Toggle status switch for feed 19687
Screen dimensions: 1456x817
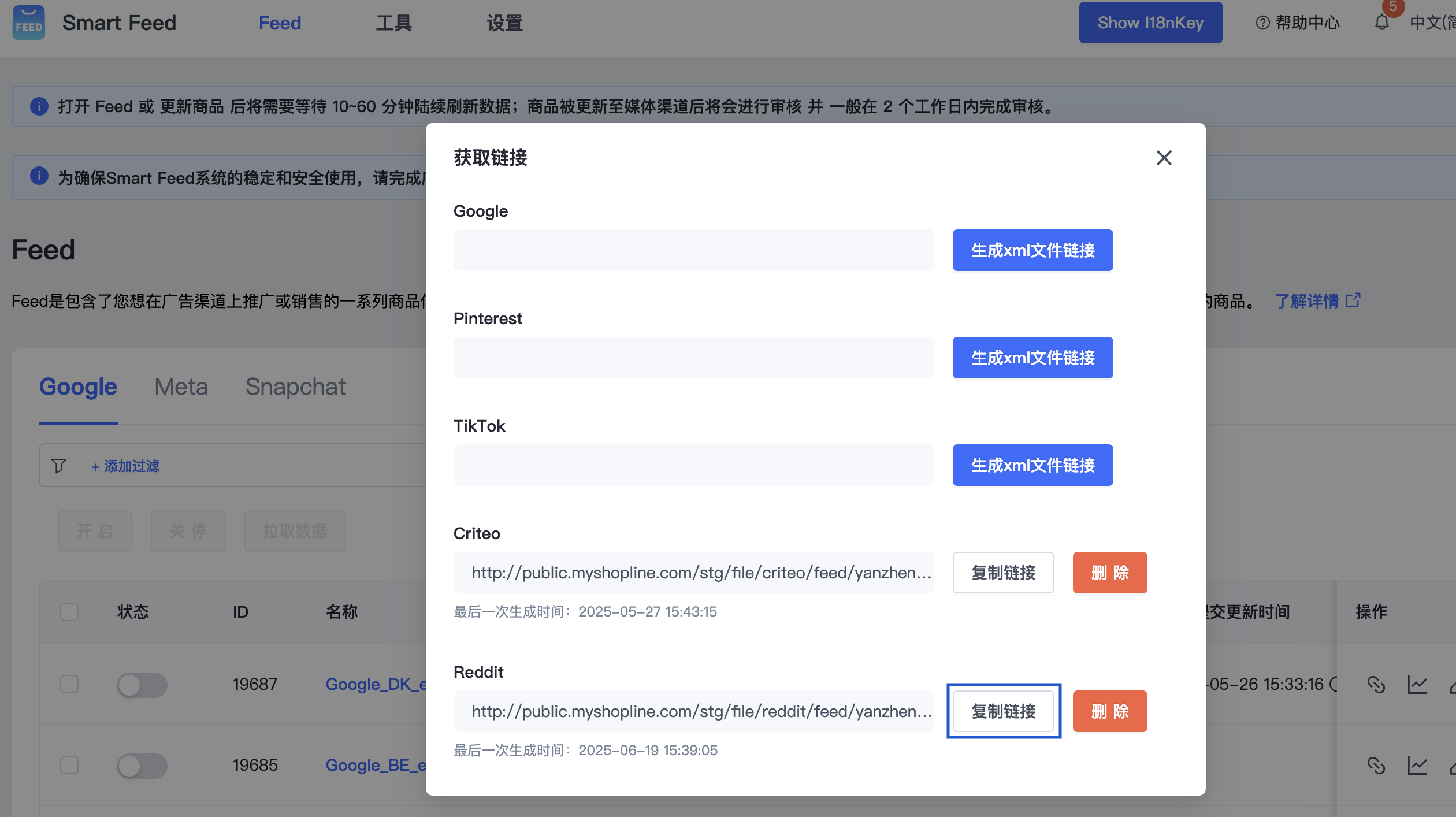tap(142, 685)
